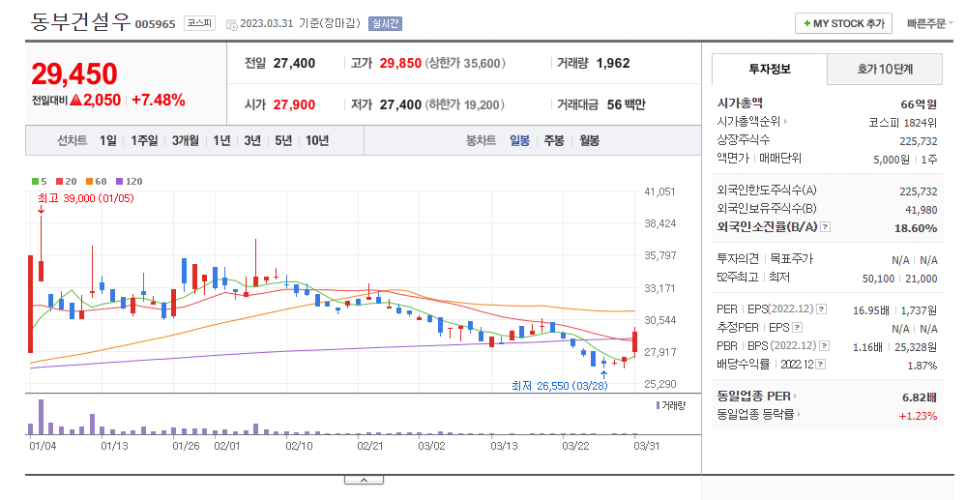This screenshot has width=966, height=500.
Task: Click the 고가 value 29,850
Action: 400,63
